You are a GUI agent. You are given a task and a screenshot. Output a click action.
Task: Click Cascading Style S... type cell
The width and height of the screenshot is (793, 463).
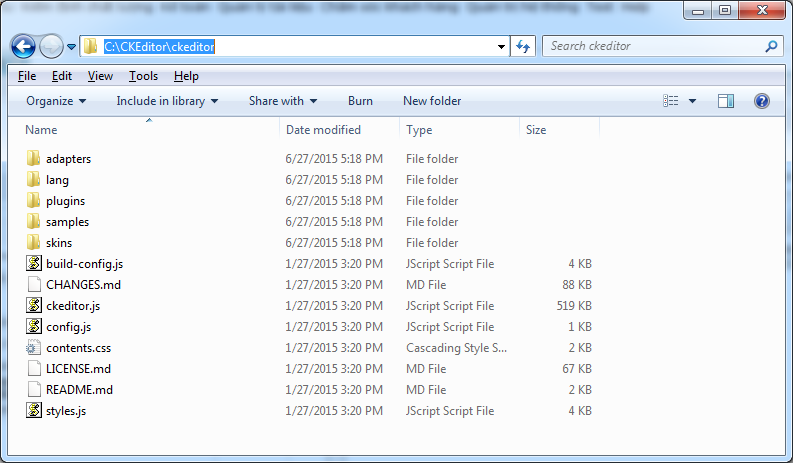[x=456, y=348]
